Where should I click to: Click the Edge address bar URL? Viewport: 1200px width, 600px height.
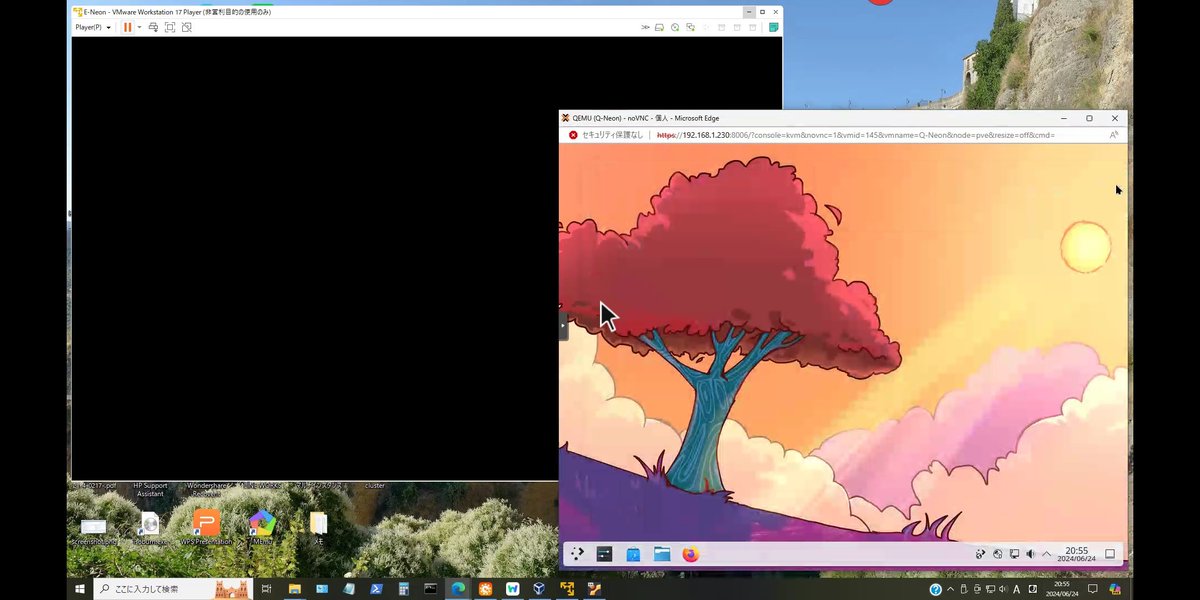(855, 134)
